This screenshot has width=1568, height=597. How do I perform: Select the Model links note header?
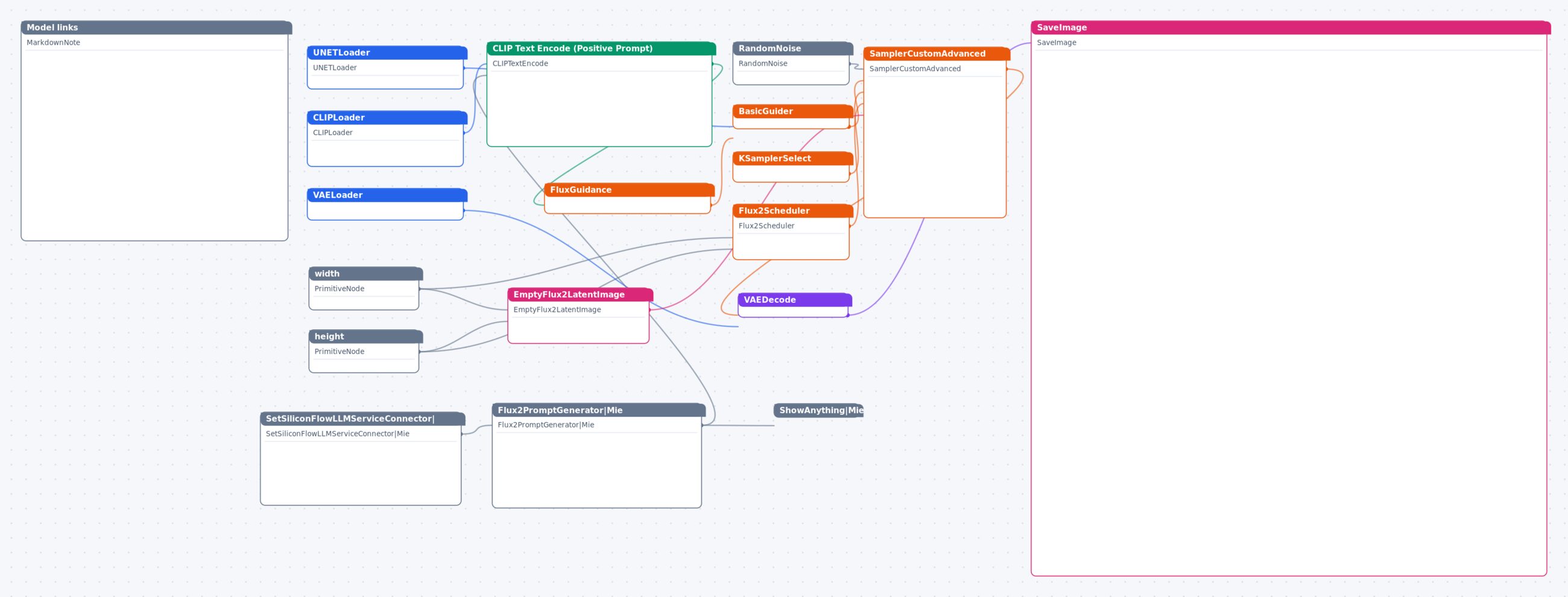156,28
